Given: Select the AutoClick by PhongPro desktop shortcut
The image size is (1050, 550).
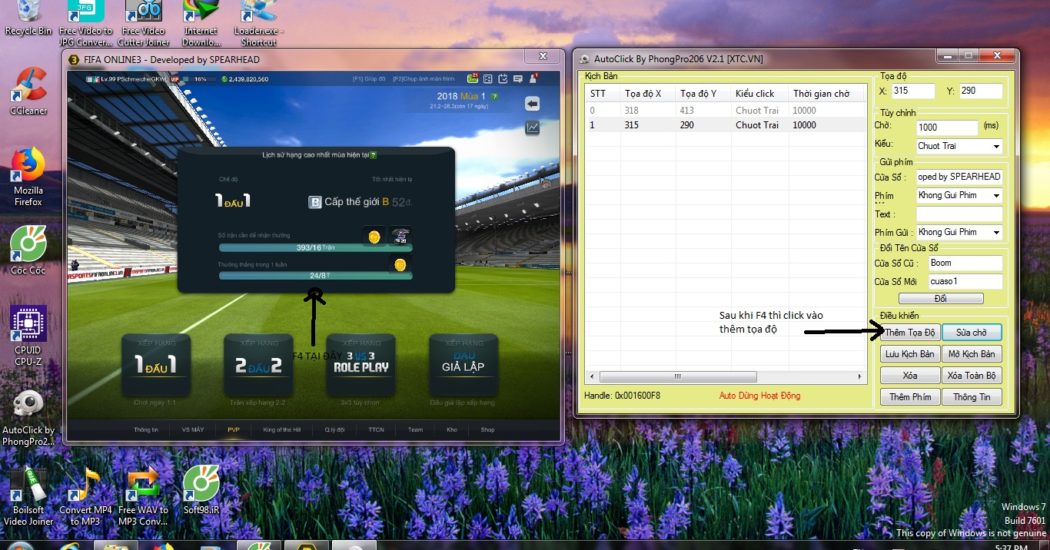Looking at the screenshot, I should click(28, 418).
